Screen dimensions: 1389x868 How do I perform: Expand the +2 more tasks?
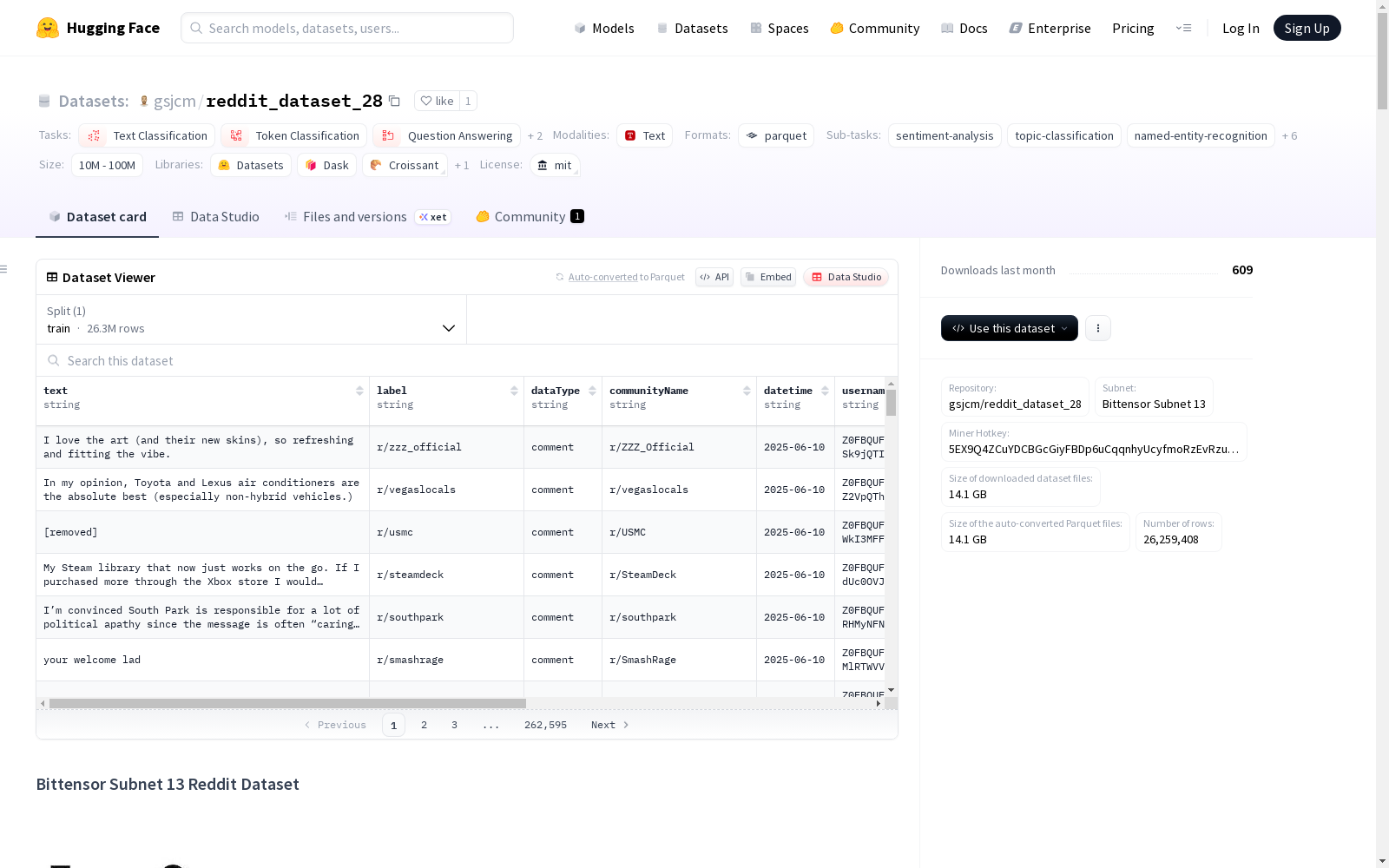535,135
